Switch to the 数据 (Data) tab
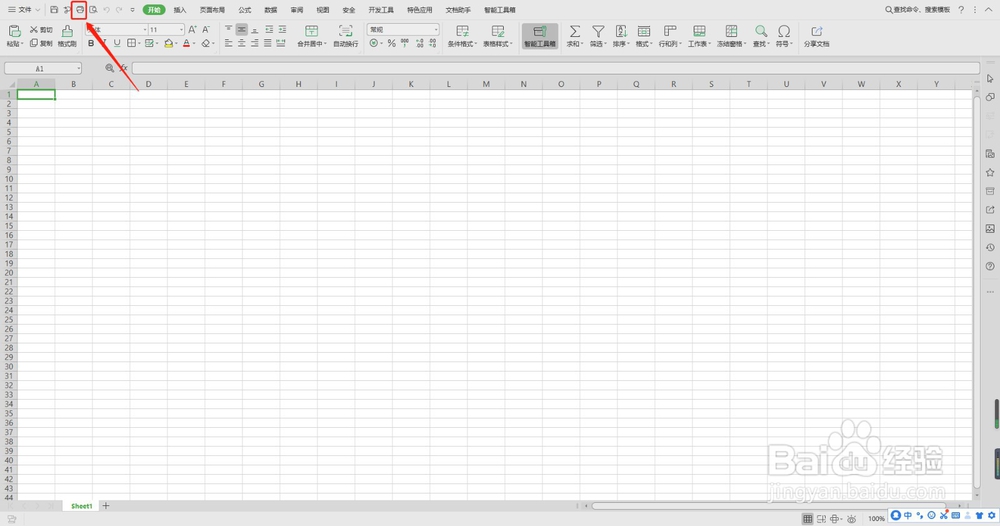This screenshot has height=526, width=1000. click(x=270, y=10)
